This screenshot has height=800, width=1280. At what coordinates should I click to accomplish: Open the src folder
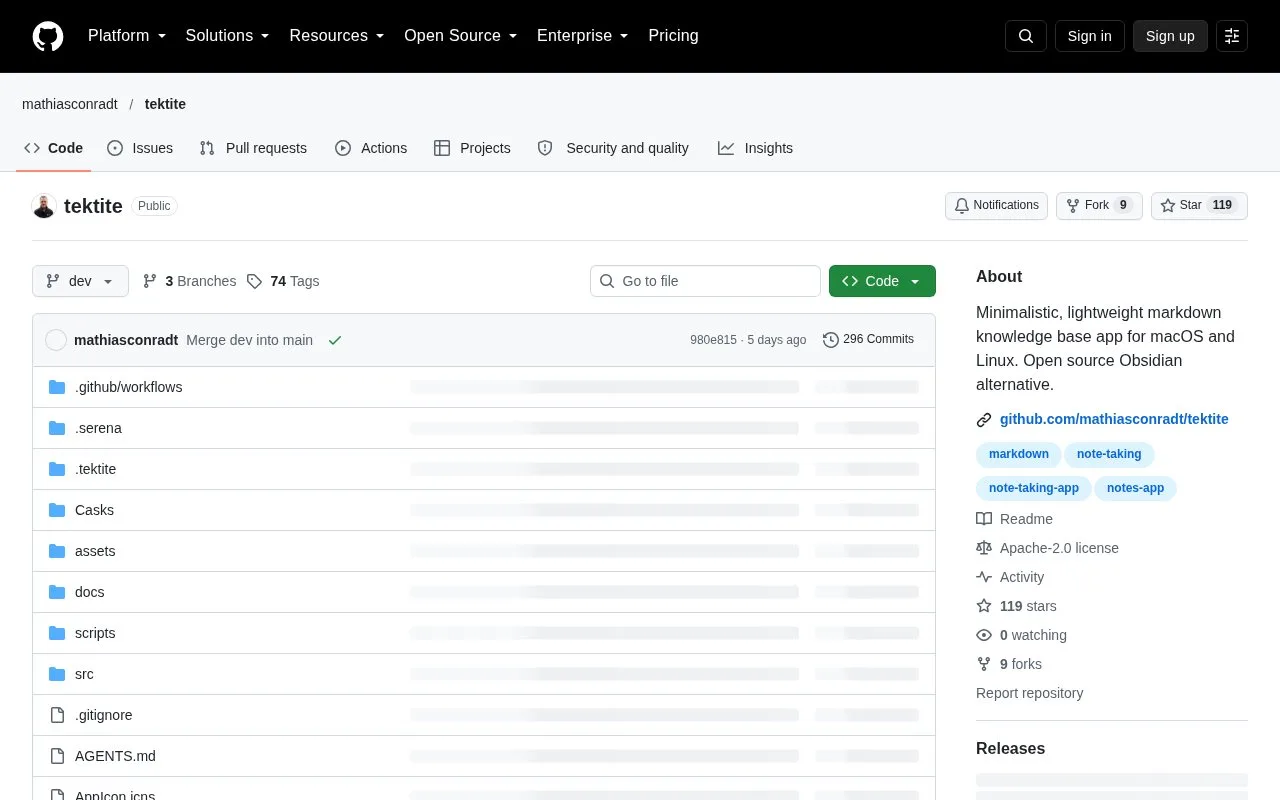coord(84,674)
